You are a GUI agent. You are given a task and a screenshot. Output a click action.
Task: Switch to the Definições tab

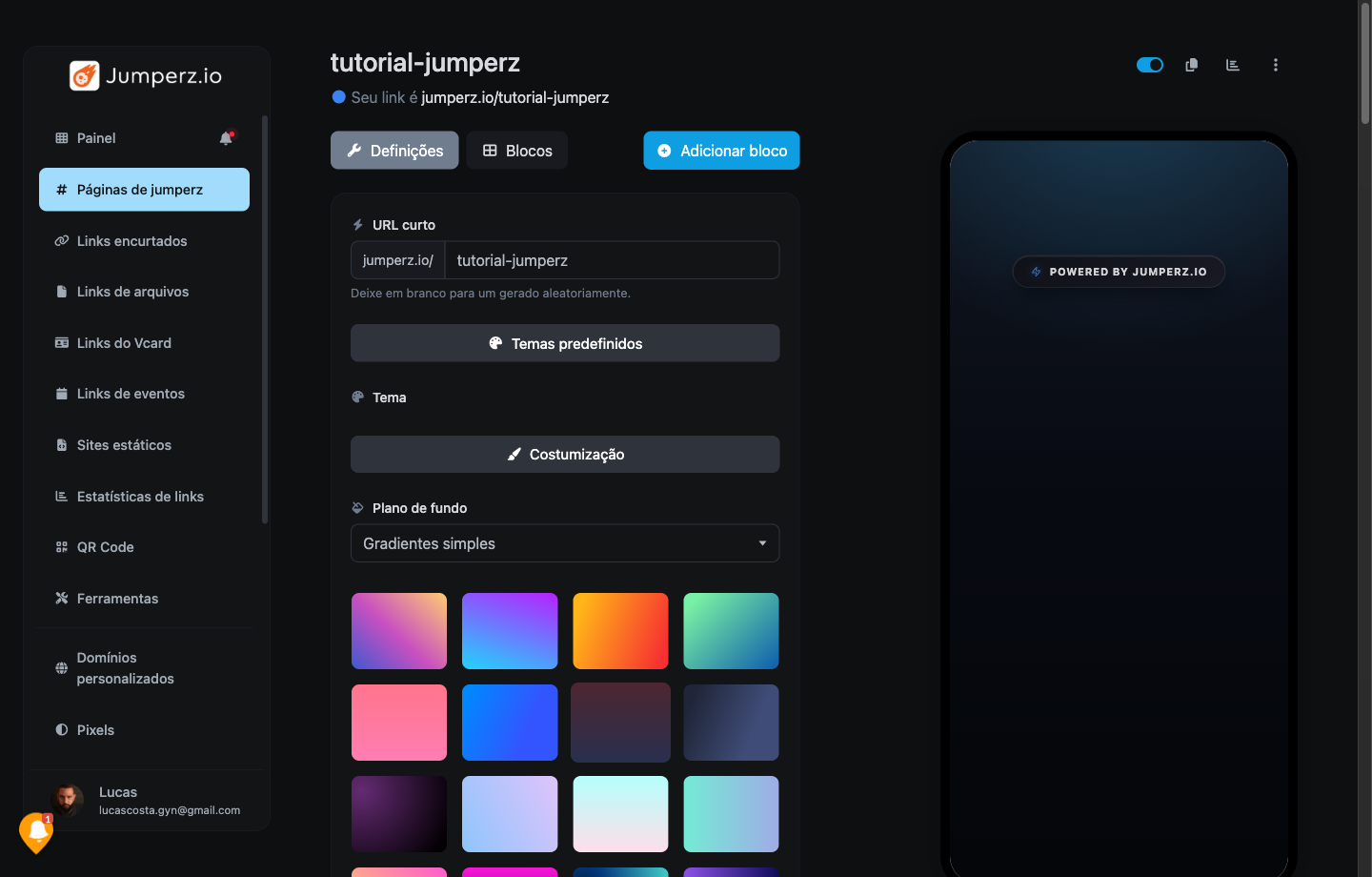[394, 151]
